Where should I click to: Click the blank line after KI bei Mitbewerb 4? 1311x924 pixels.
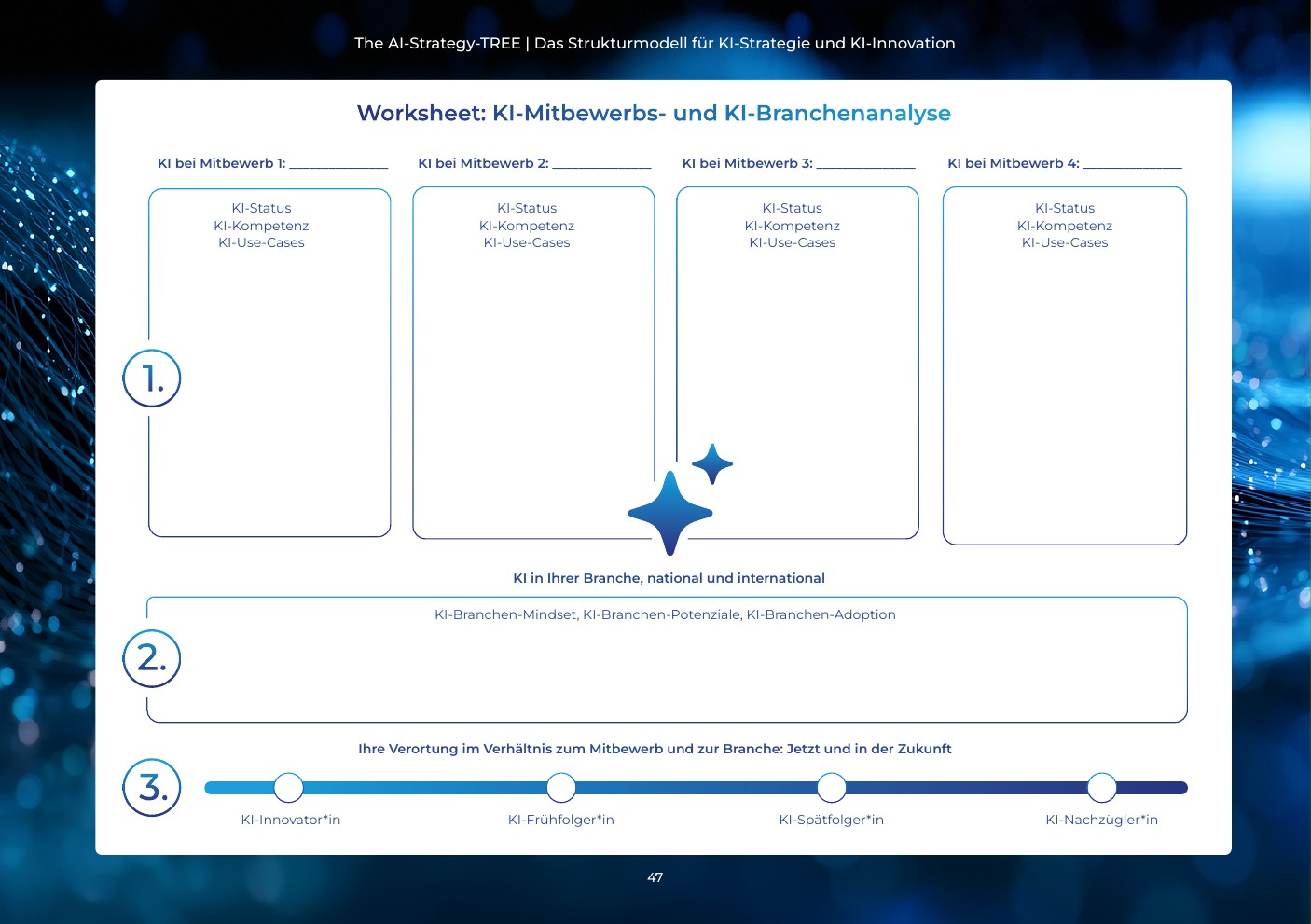coord(1133,166)
